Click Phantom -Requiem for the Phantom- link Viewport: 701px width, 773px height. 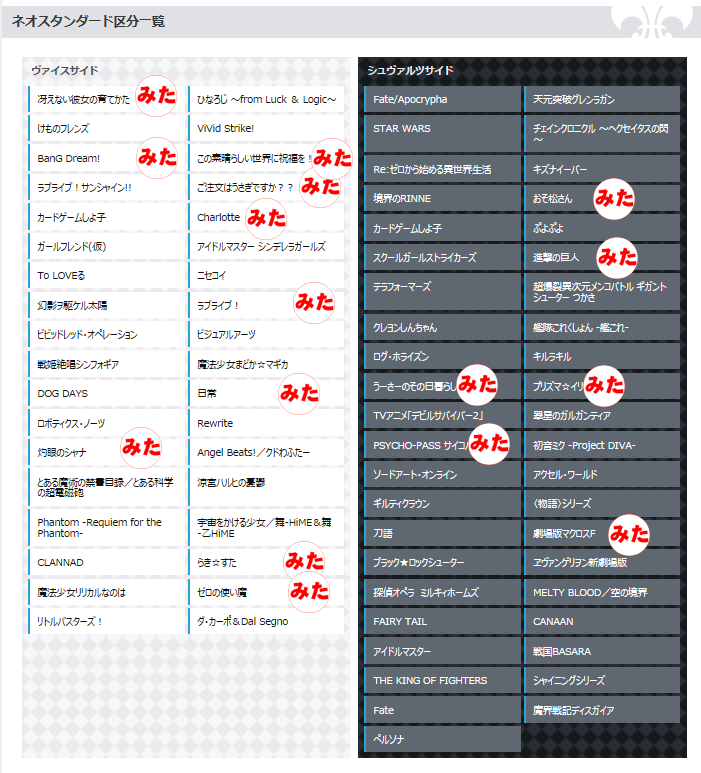(106, 527)
